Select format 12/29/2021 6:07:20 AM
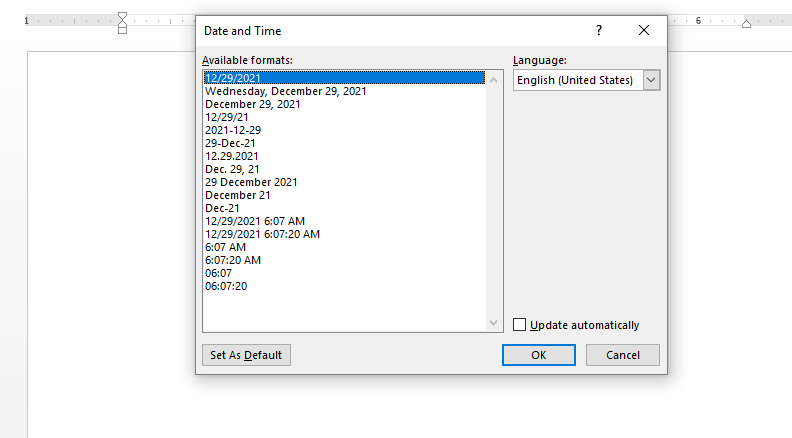 pyautogui.click(x=262, y=234)
